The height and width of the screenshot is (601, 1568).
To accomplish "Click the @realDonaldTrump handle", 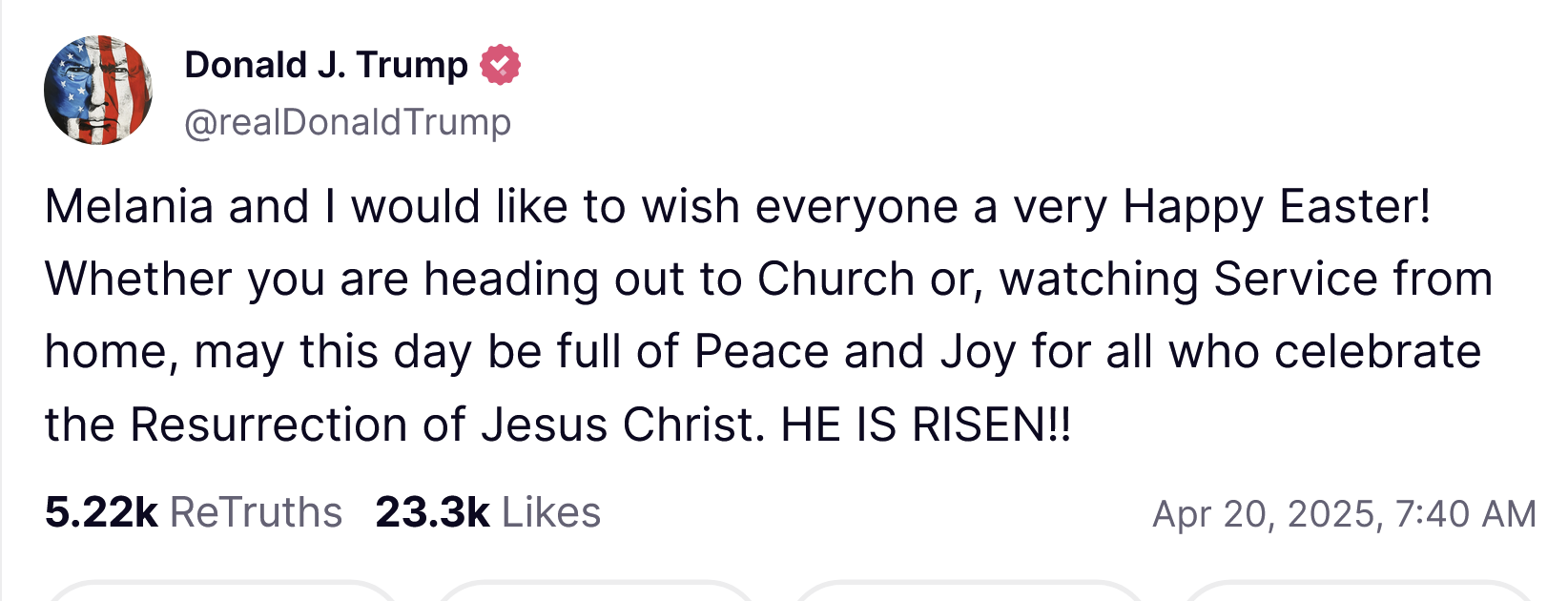I will 347,122.
